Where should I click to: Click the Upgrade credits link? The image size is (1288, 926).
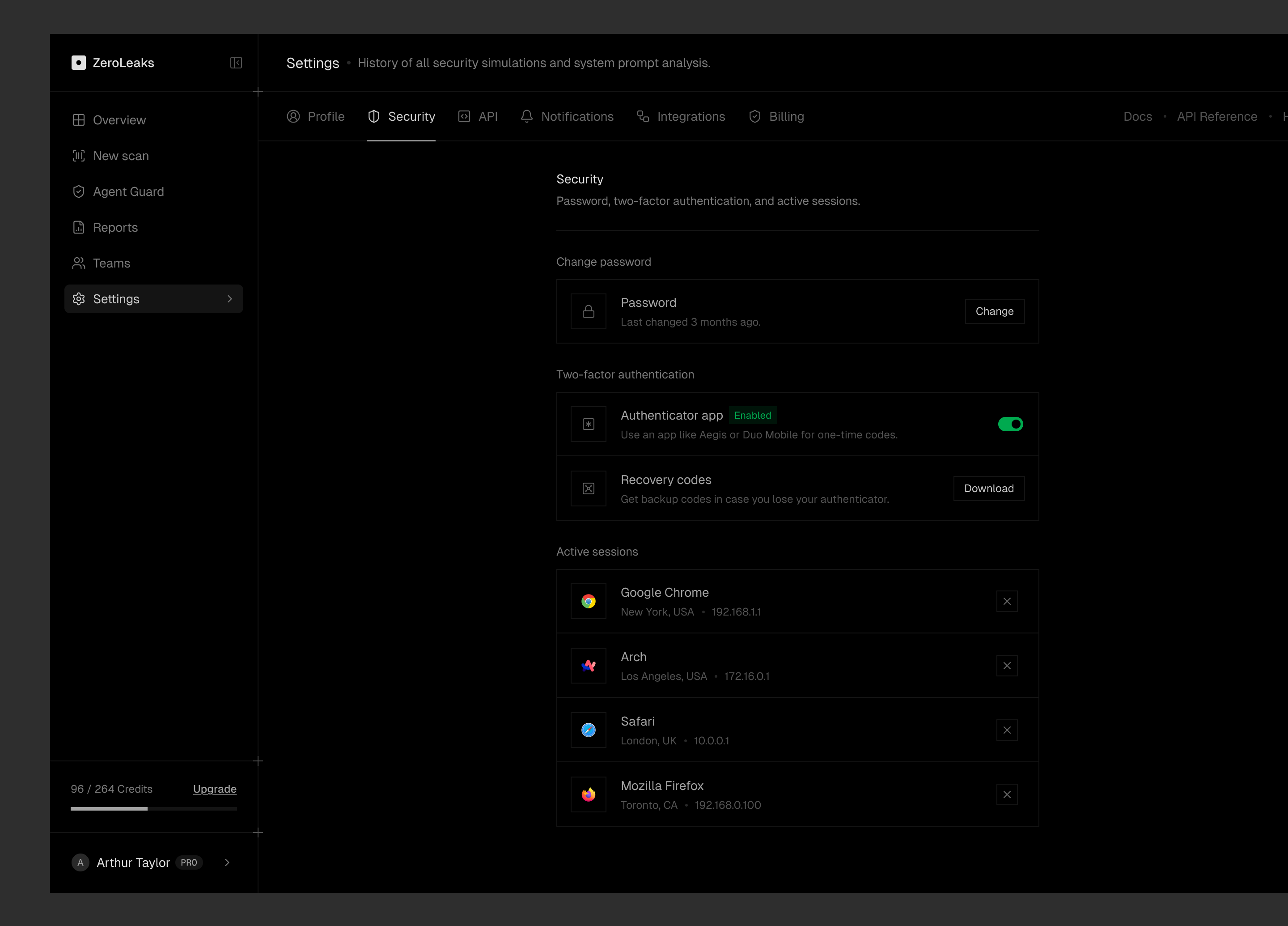point(215,789)
